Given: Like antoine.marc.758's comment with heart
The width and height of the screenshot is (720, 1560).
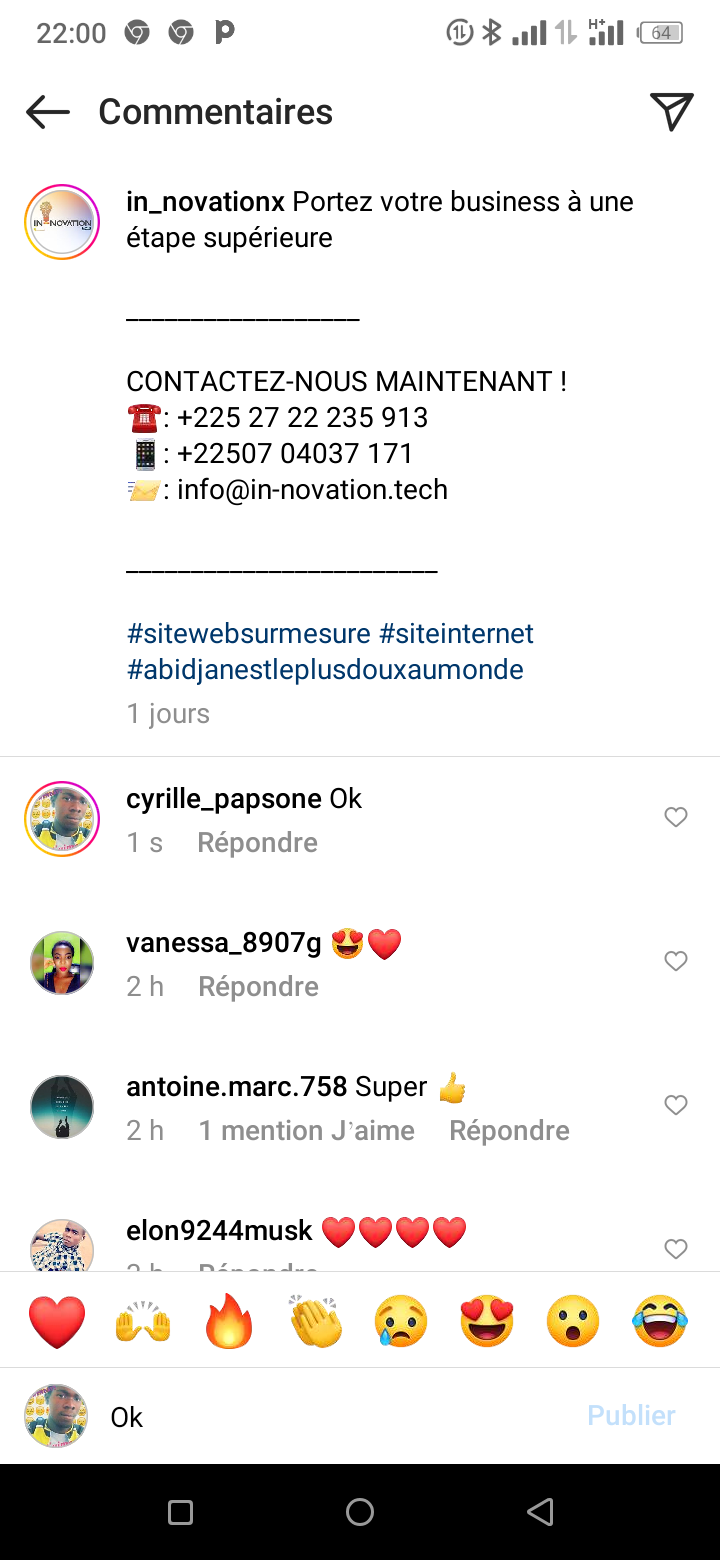Looking at the screenshot, I should [676, 1105].
